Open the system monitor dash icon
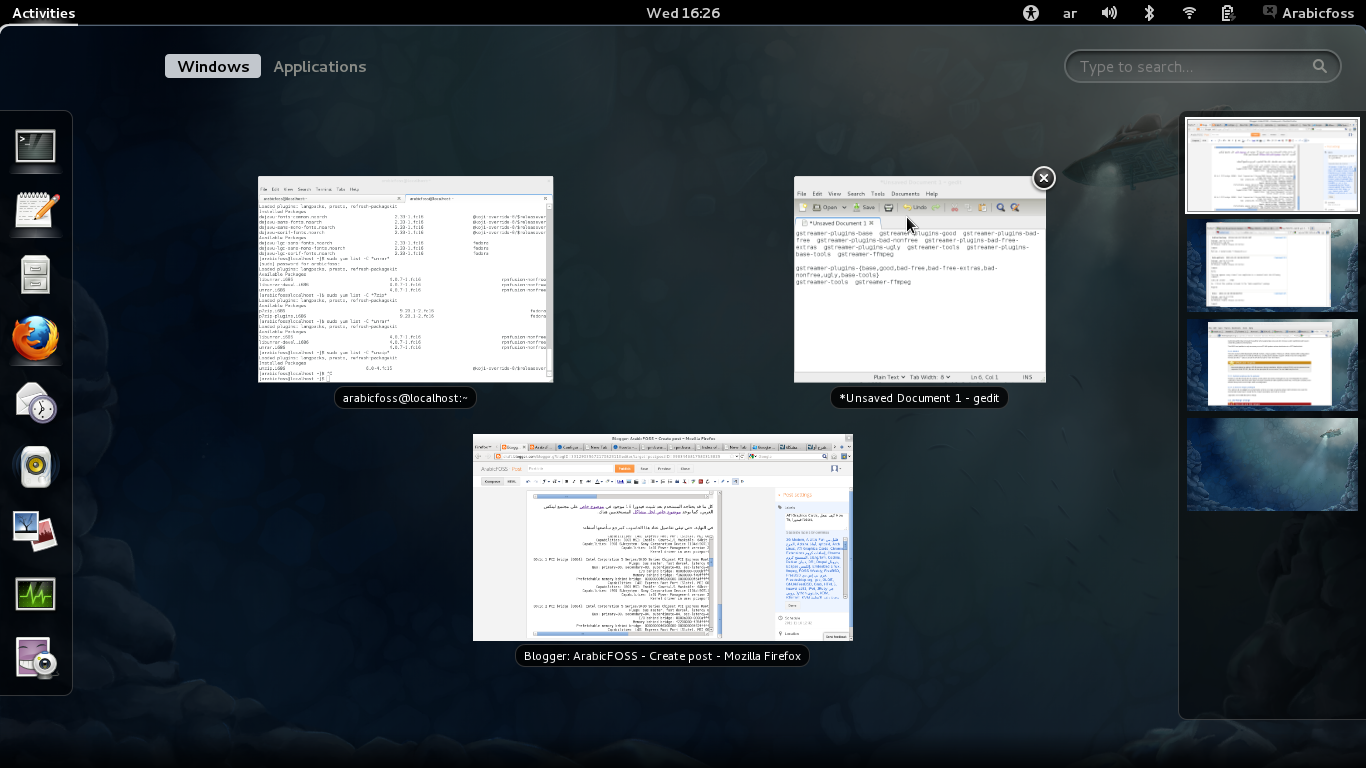 tap(36, 595)
